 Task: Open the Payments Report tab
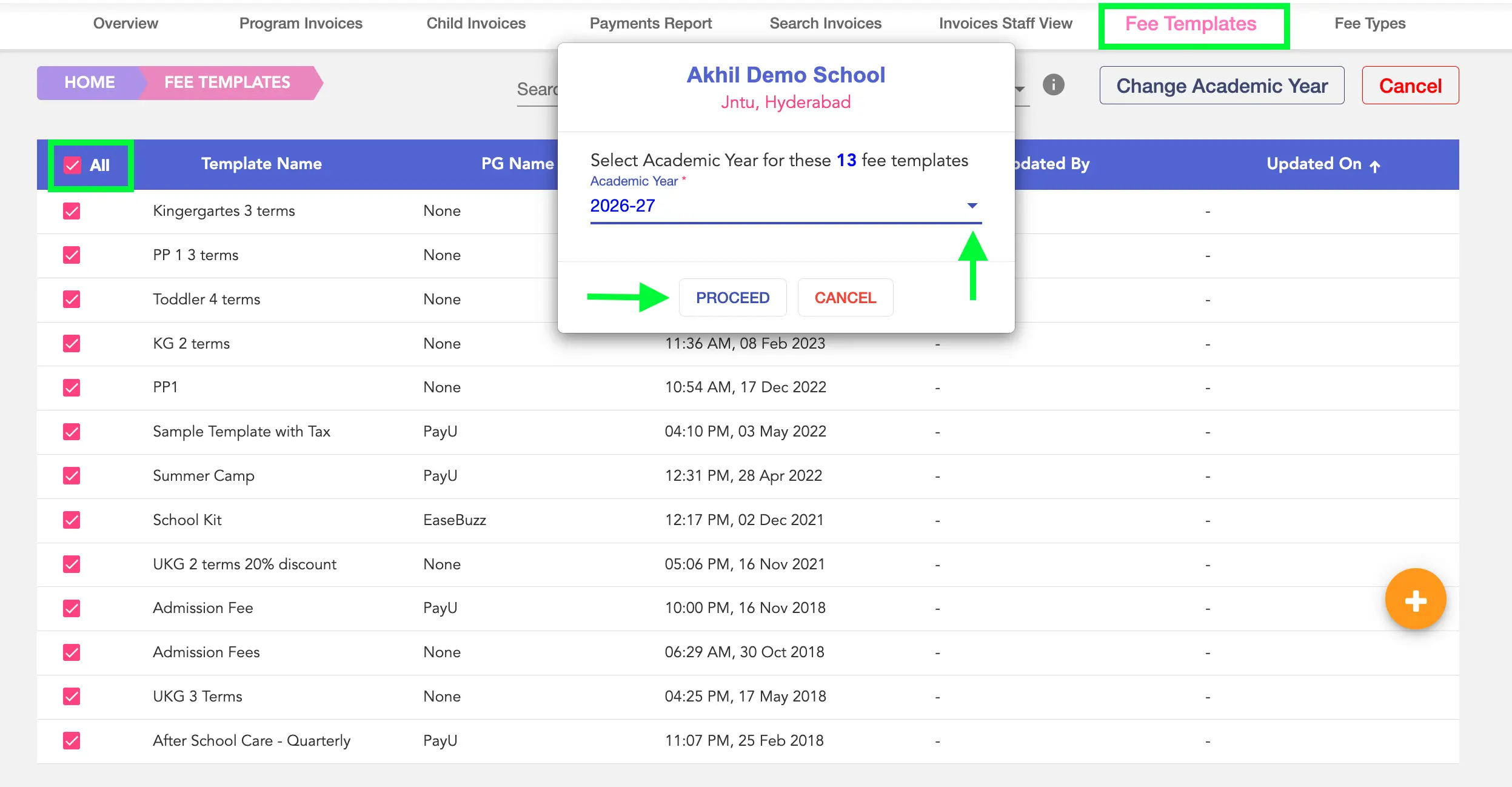tap(651, 23)
